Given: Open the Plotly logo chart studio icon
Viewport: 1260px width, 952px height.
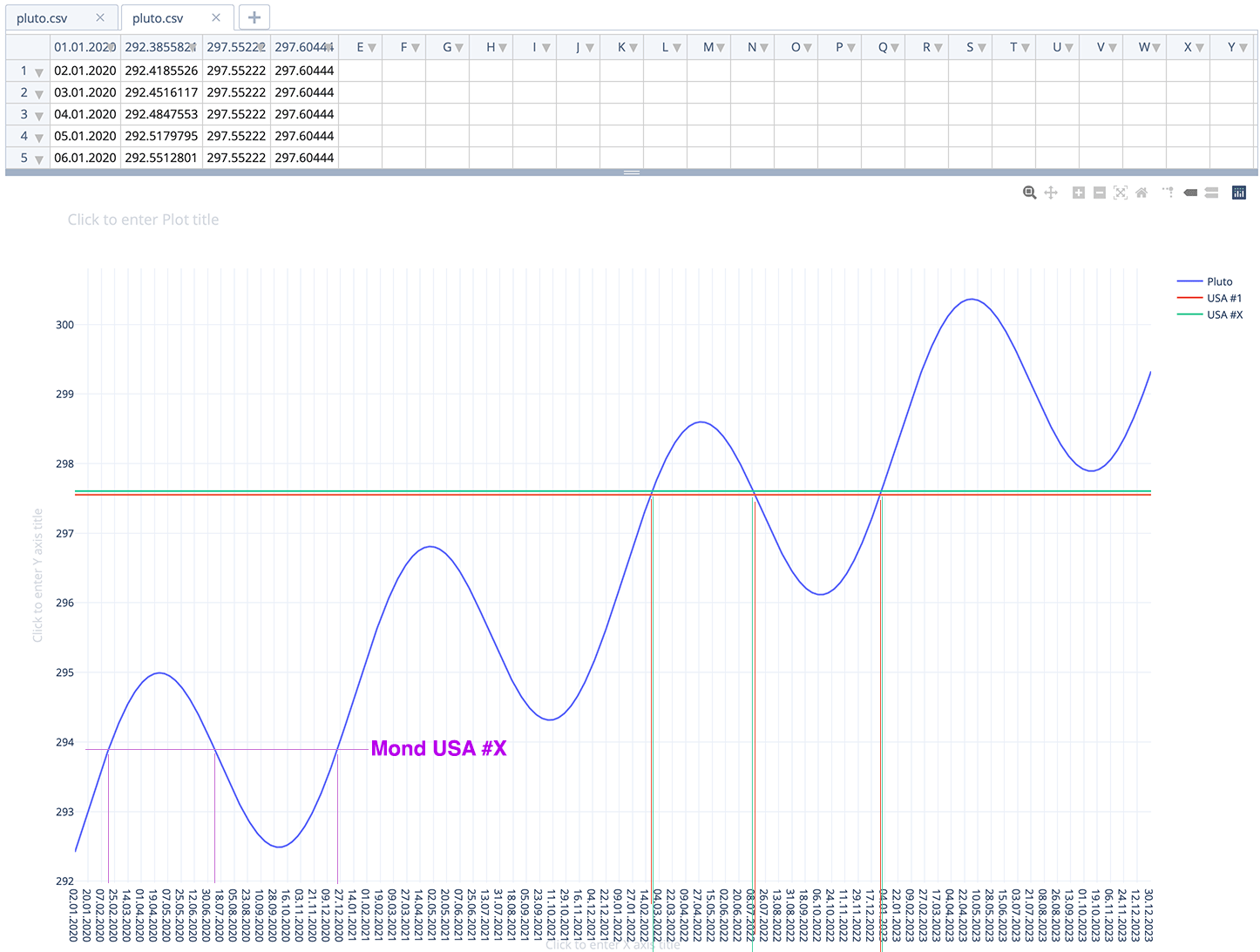Looking at the screenshot, I should [1239, 192].
